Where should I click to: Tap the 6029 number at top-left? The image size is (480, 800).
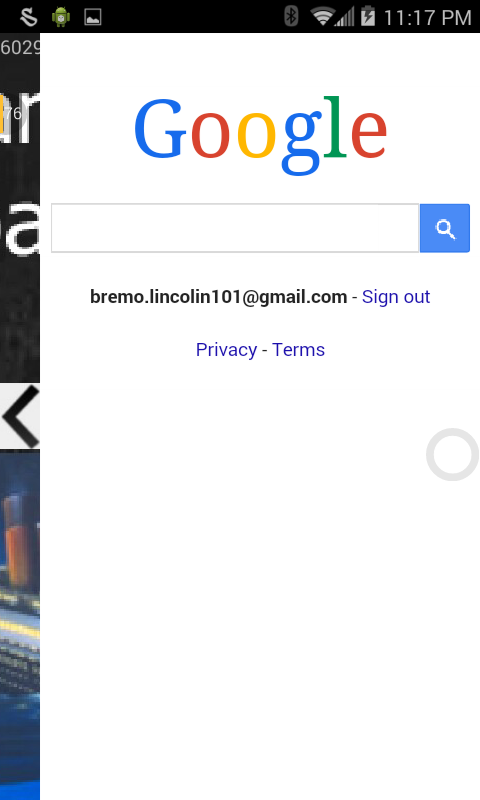20,47
